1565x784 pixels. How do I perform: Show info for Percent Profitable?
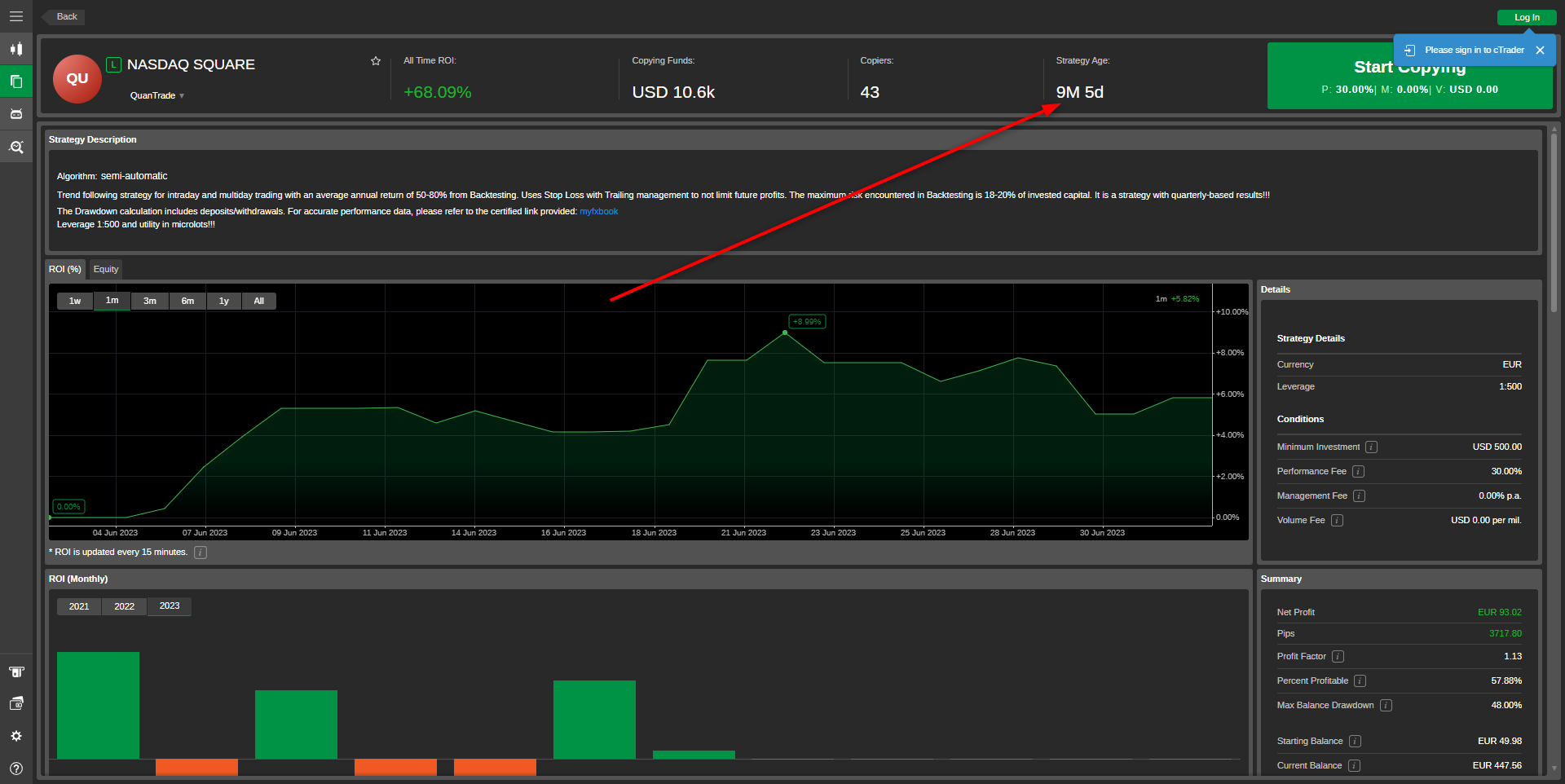point(1360,680)
